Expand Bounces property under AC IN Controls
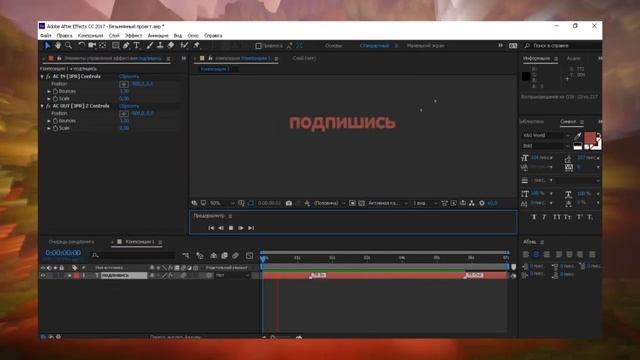 49,91
